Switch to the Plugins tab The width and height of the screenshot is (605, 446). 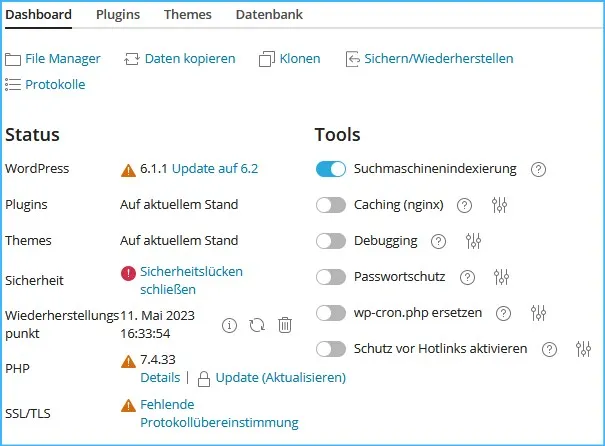118,15
